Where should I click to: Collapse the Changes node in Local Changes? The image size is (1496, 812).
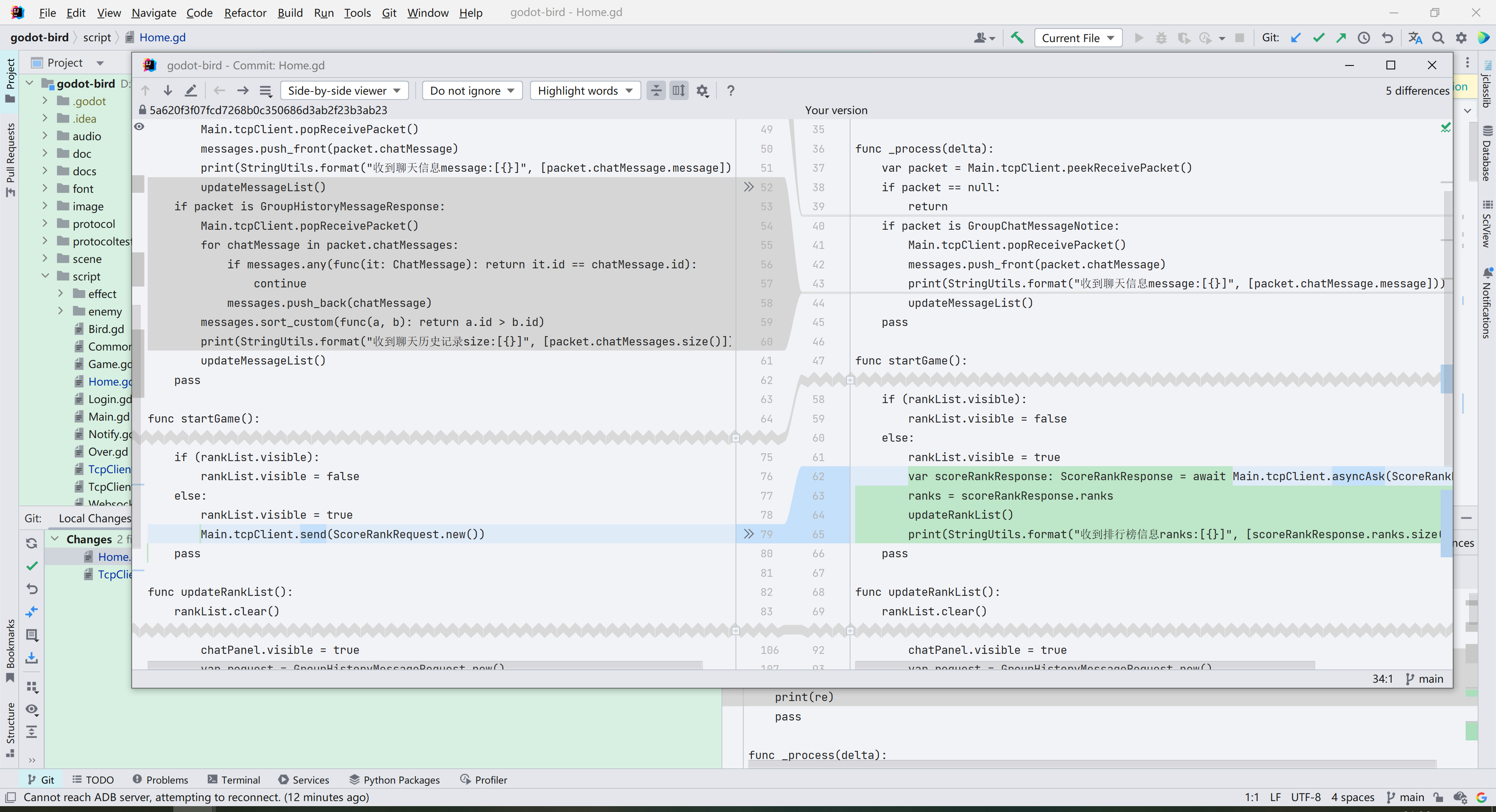click(55, 539)
